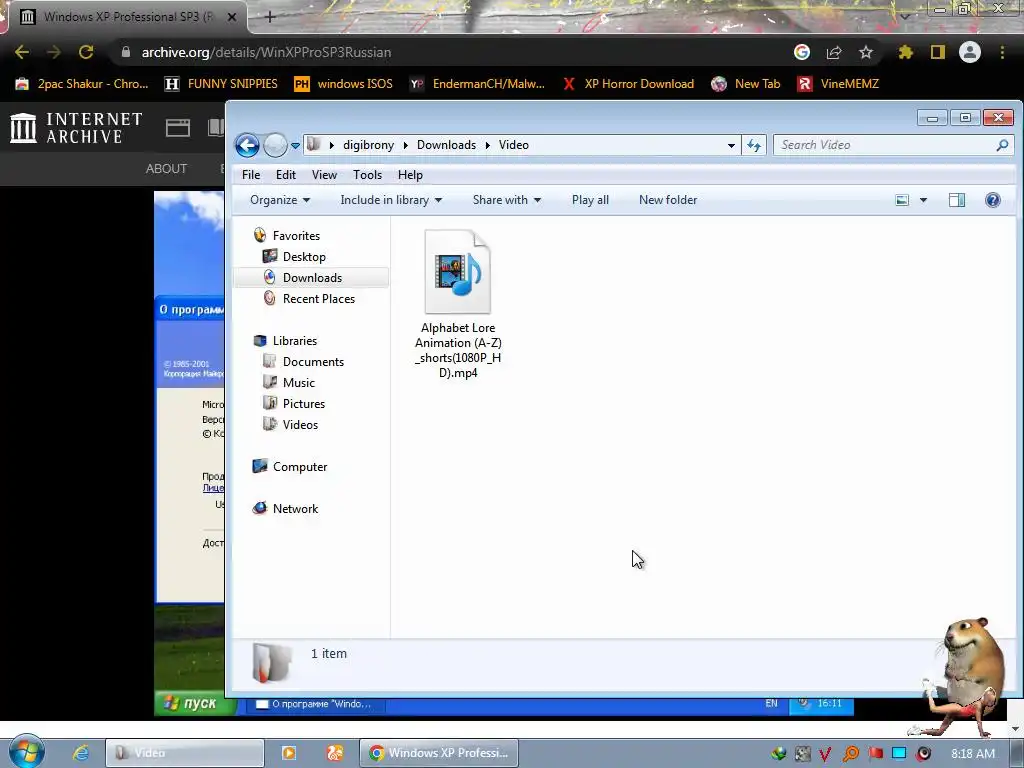1024x768 pixels.
Task: Open Chrome extensions puzzle icon
Action: tap(906, 52)
